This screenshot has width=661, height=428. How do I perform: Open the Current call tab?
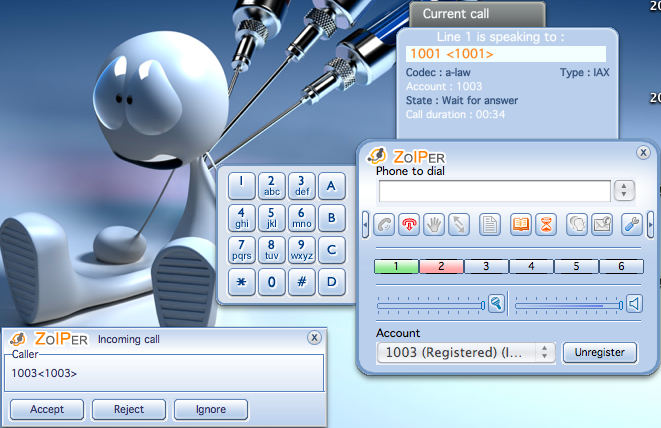coord(477,14)
